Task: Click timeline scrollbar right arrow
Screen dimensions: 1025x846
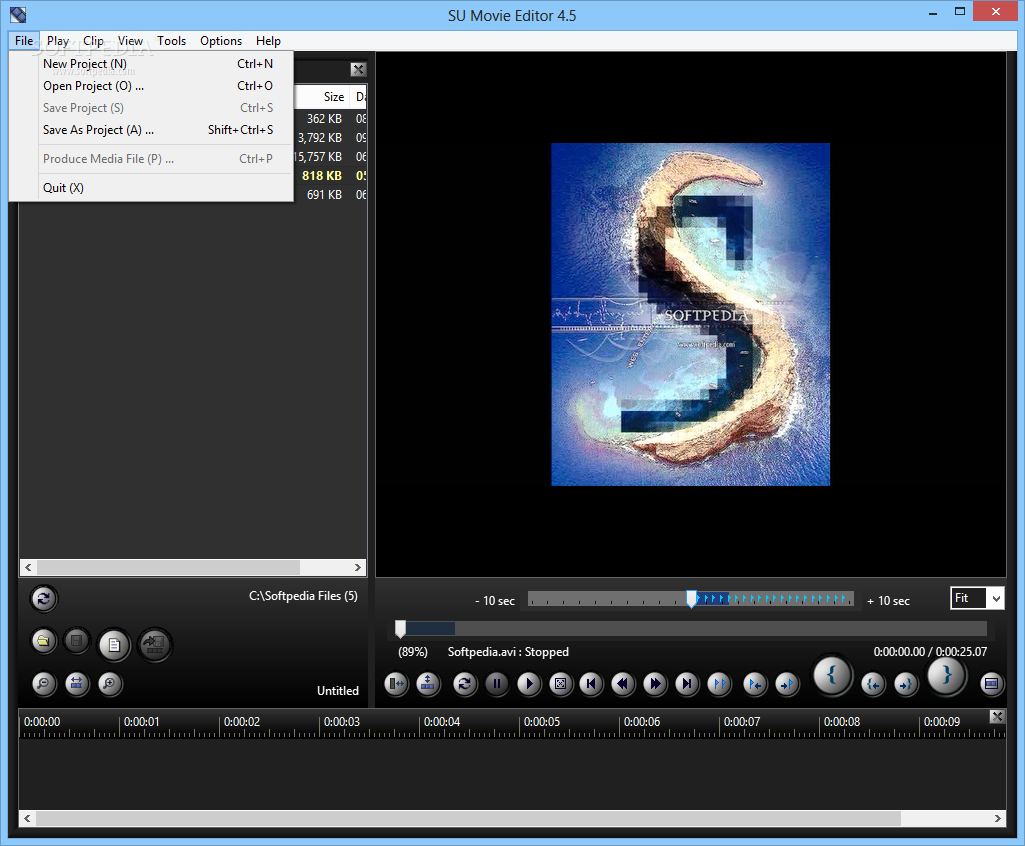Action: point(998,819)
